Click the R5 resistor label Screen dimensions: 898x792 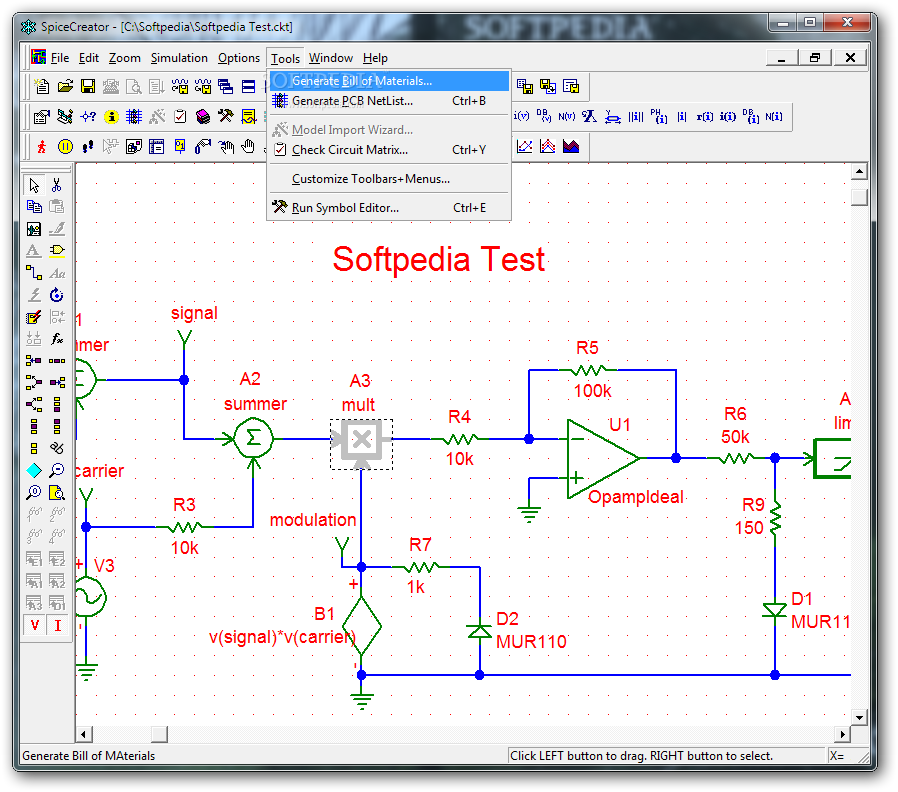tap(587, 348)
